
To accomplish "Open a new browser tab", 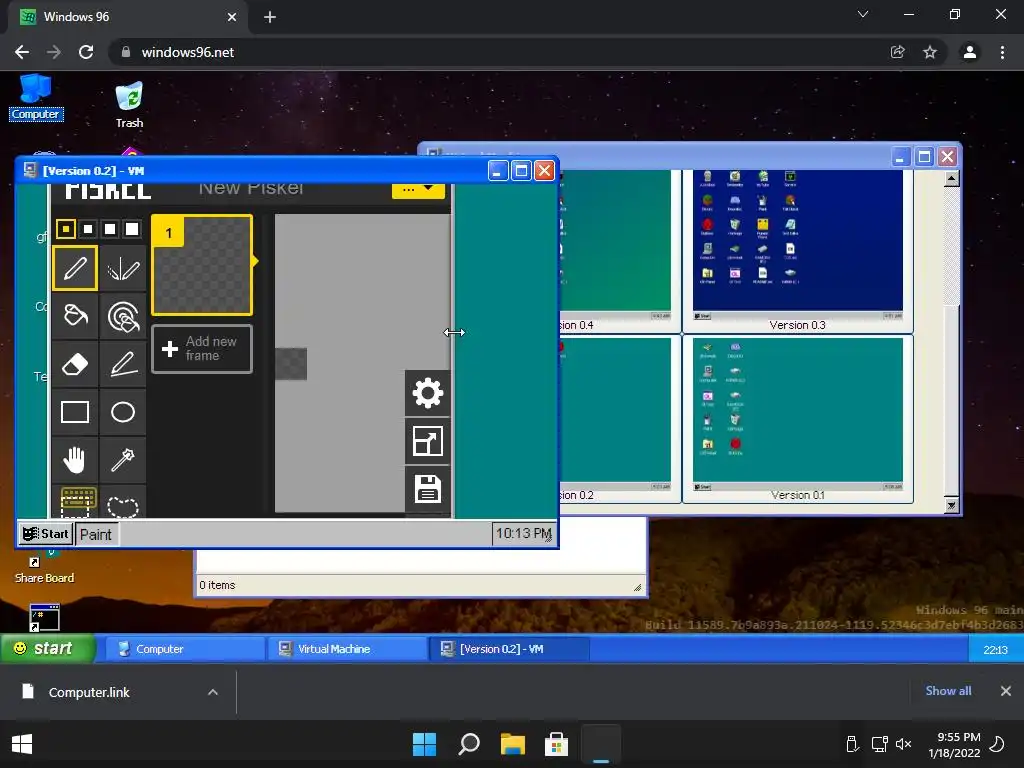I will (270, 17).
